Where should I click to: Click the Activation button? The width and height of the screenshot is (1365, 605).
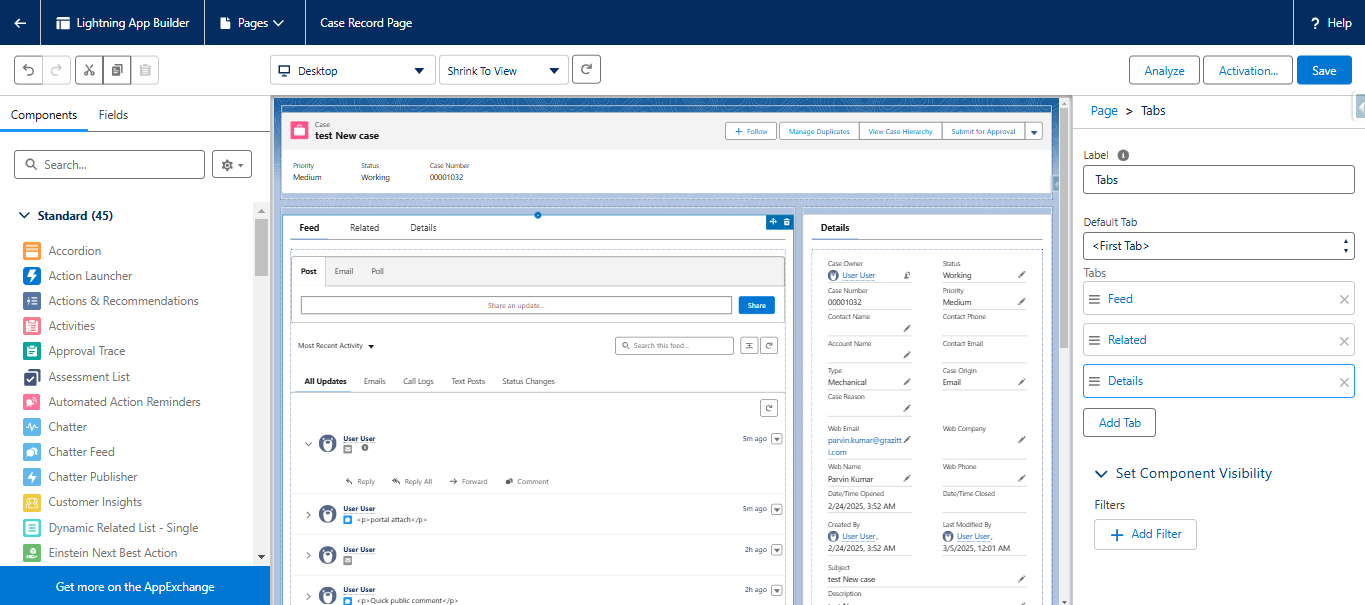pos(1248,70)
